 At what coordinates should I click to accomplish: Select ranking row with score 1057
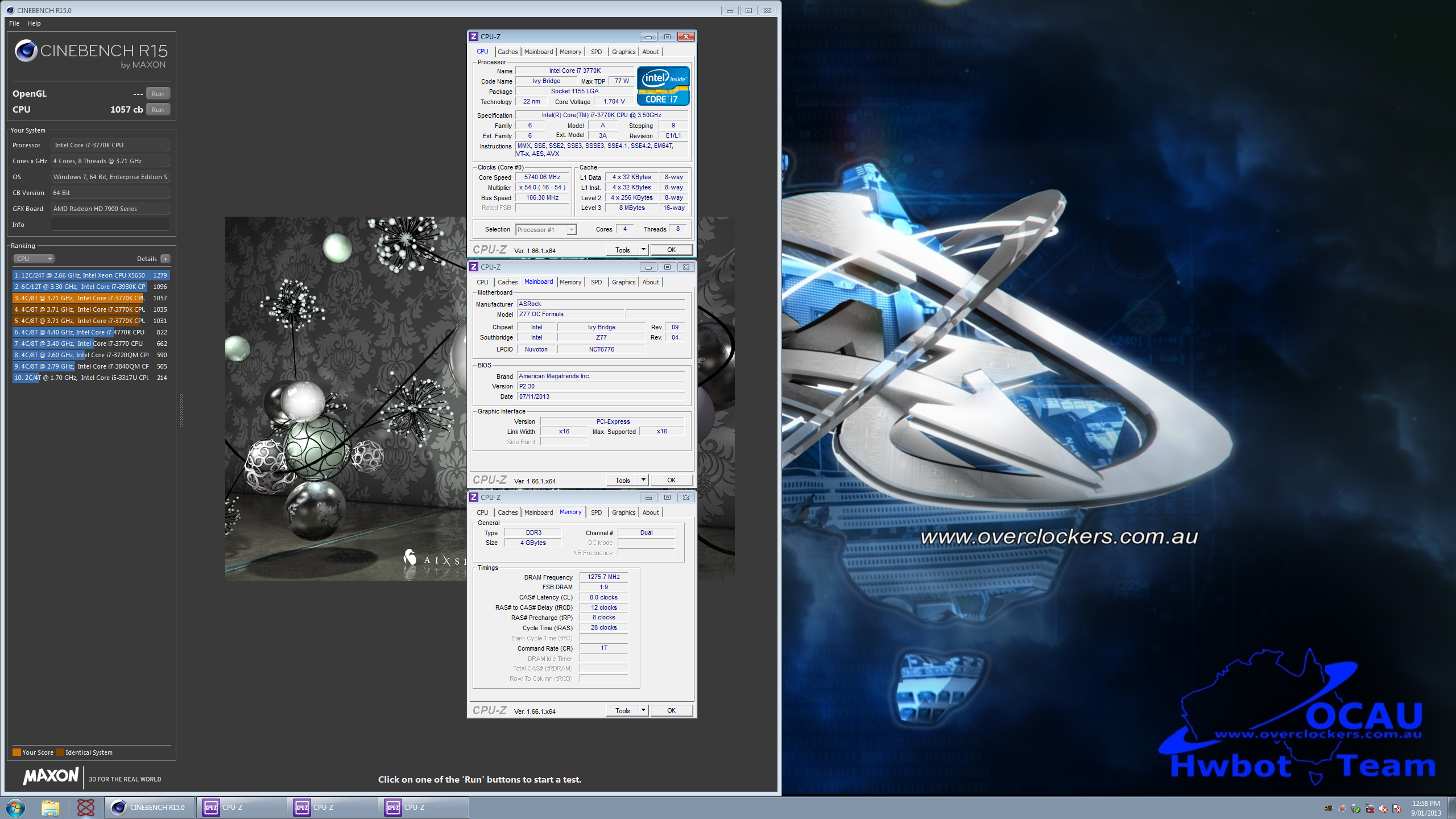click(x=91, y=298)
